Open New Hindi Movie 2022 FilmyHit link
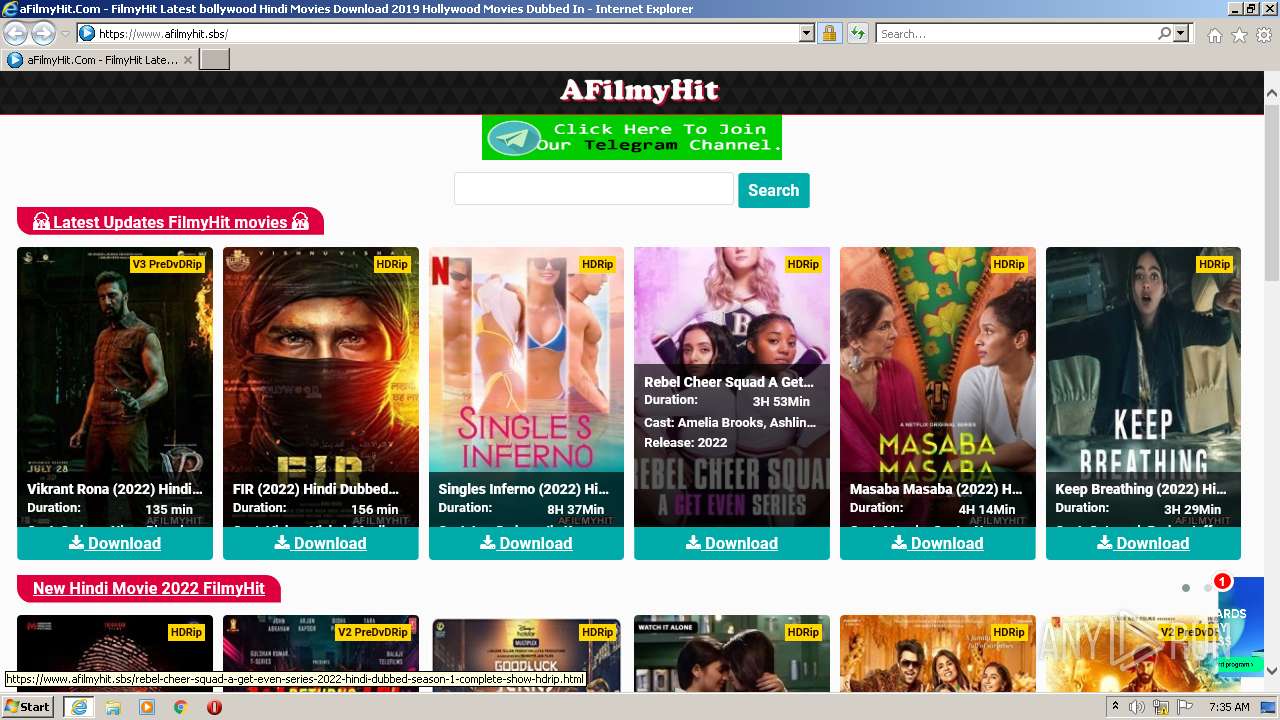1280x720 pixels. 148,588
